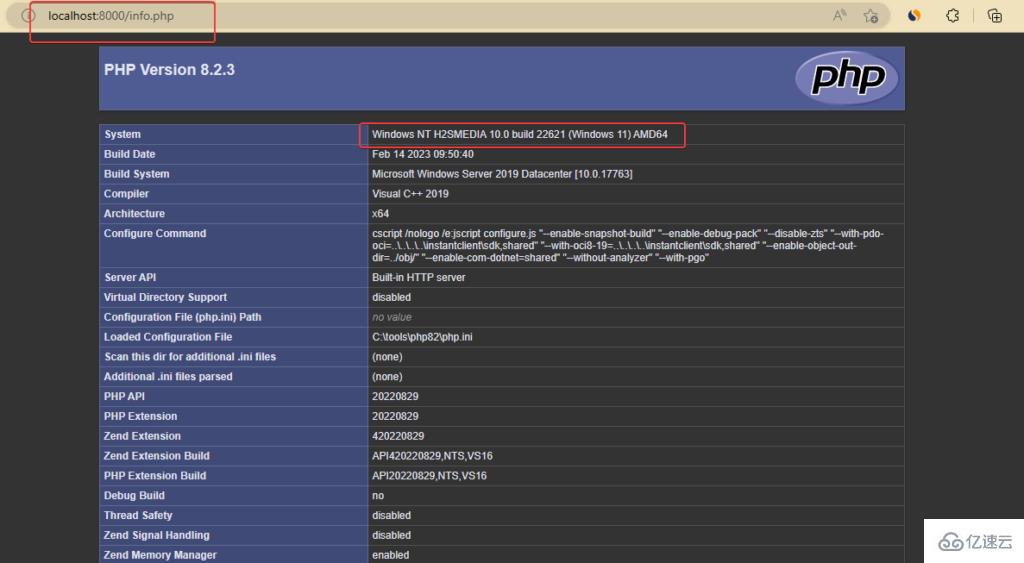Select the Windows NT H2SMEDIA system value

[x=520, y=135]
